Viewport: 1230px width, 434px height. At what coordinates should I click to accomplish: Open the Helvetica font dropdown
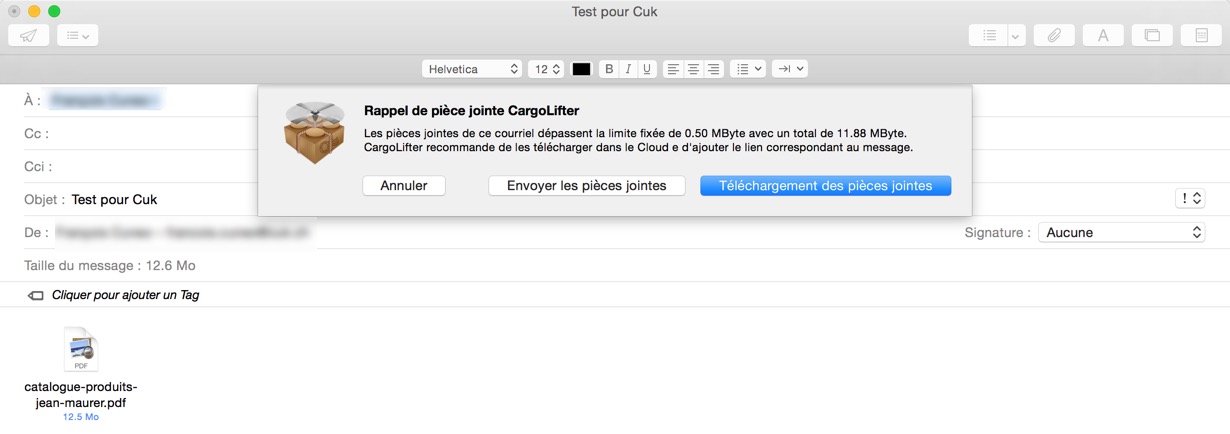(x=472, y=69)
